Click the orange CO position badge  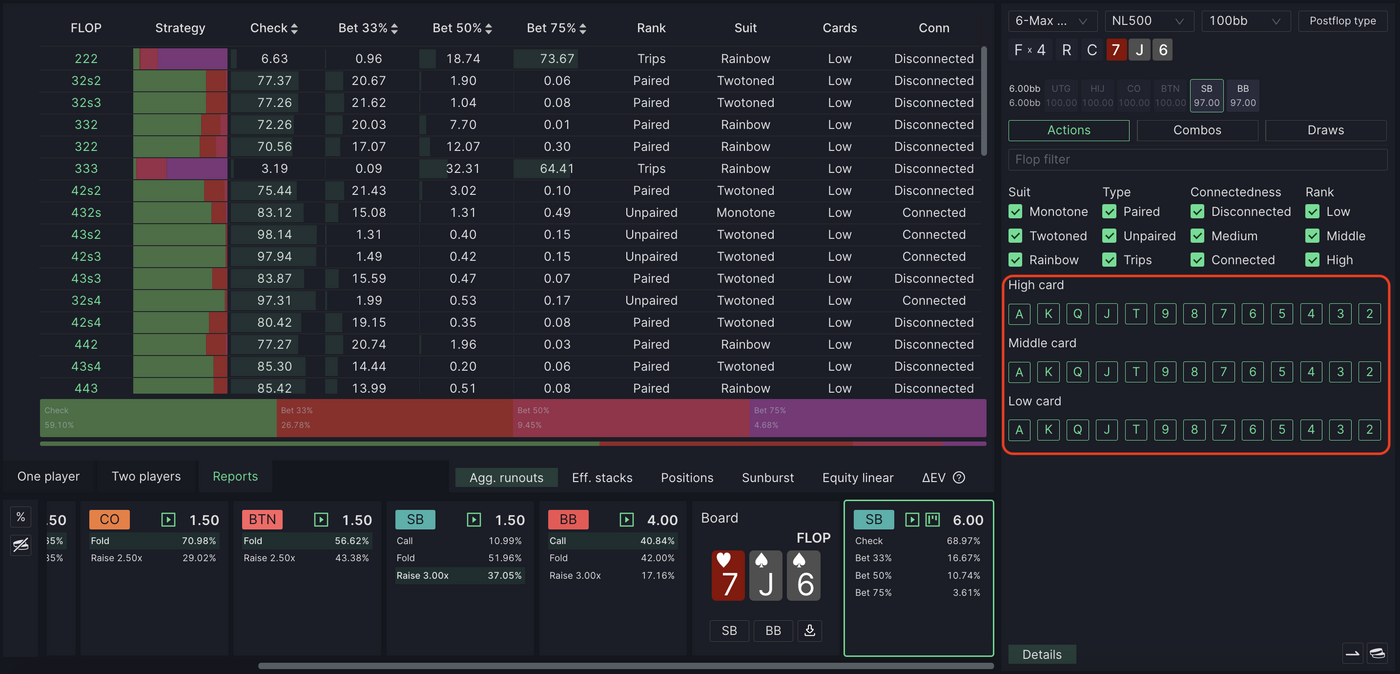point(110,520)
